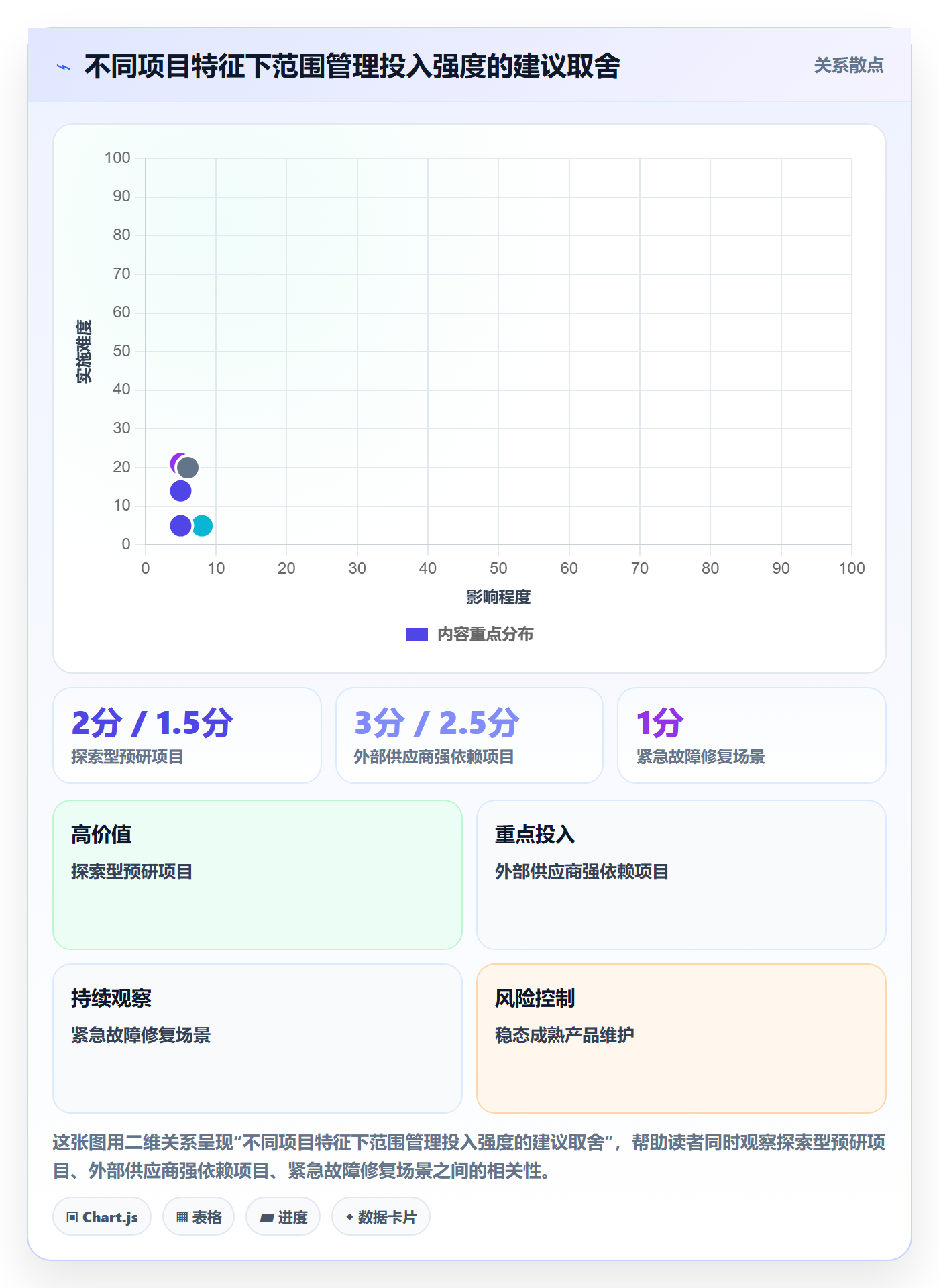The image size is (939, 1288).
Task: Click the y-axis tick label 100
Action: coord(117,158)
